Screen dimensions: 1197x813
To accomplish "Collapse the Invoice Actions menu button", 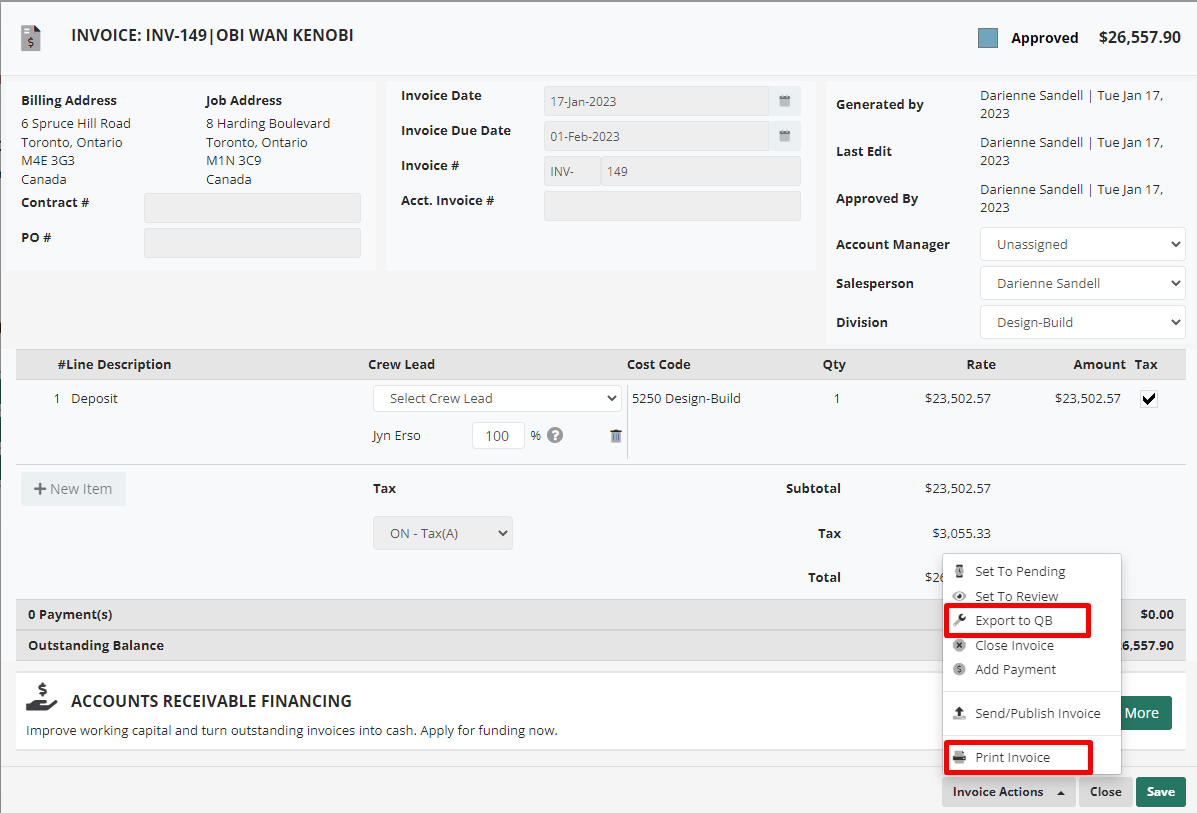I will (1008, 792).
